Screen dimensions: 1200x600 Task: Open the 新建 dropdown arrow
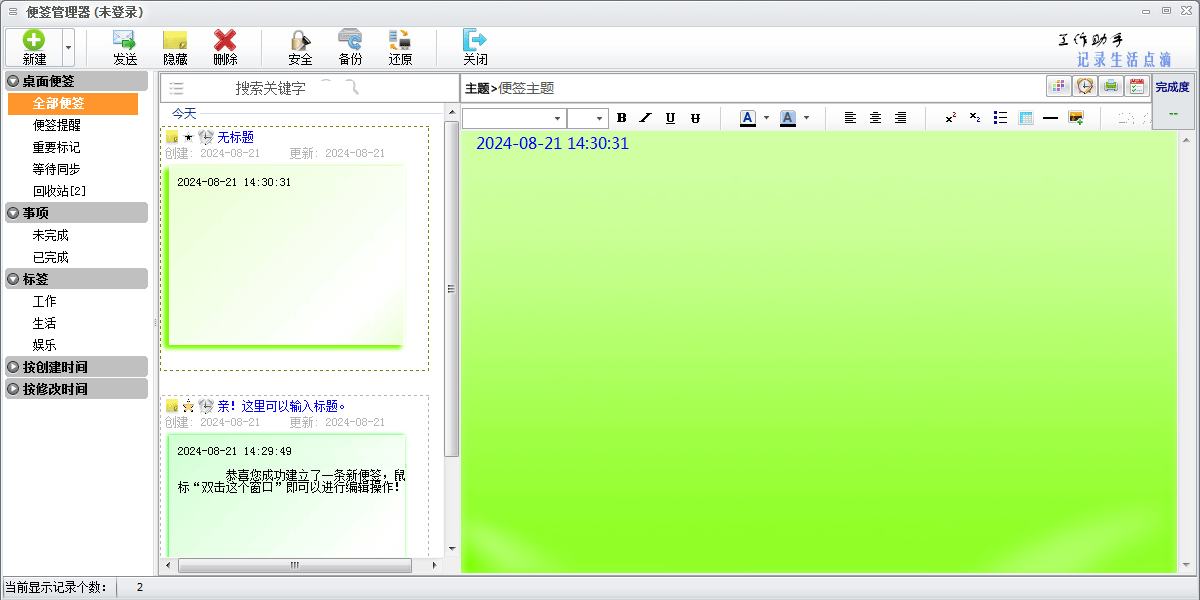(68, 47)
